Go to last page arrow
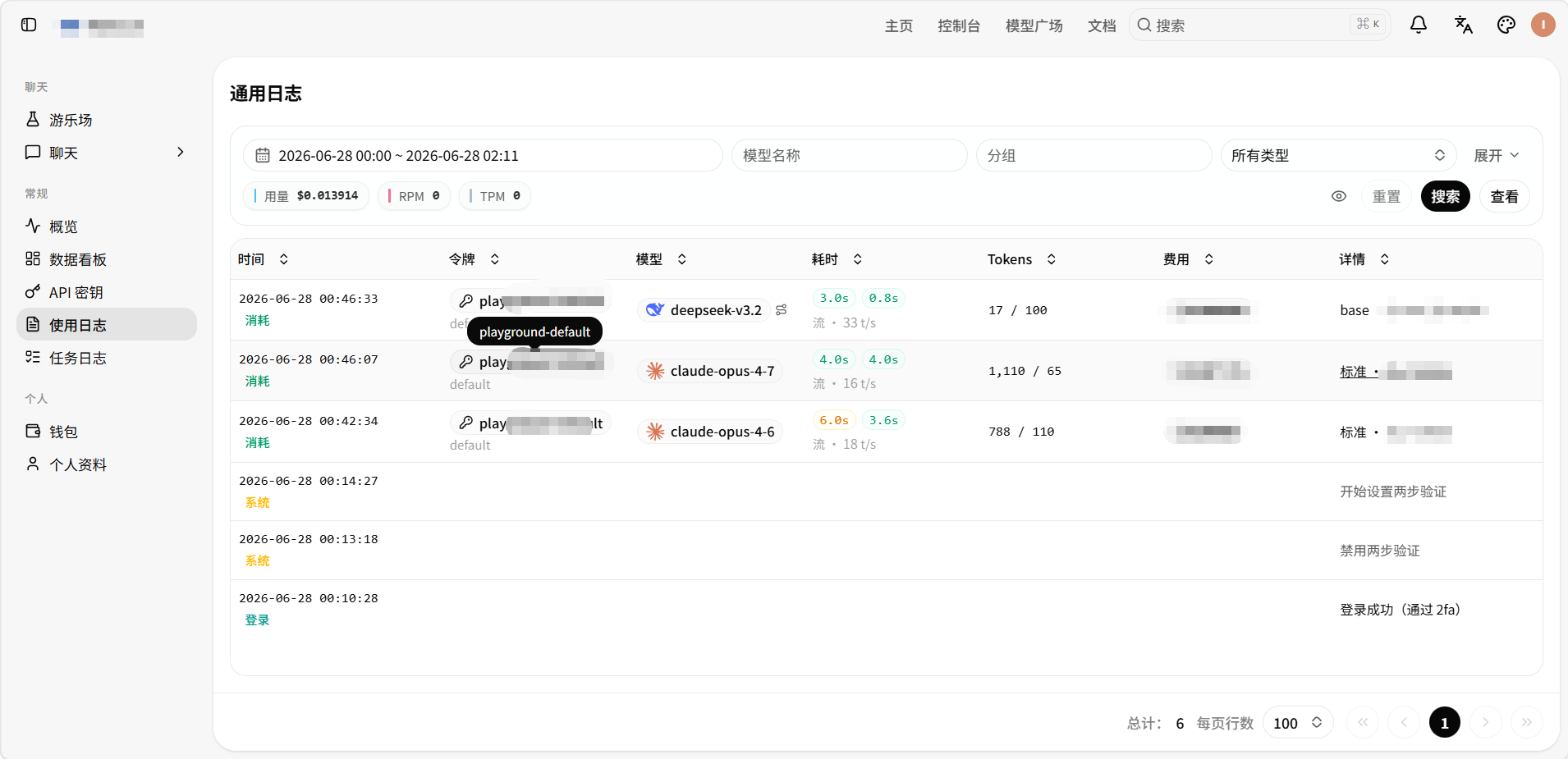This screenshot has width=1568, height=759. click(x=1527, y=722)
